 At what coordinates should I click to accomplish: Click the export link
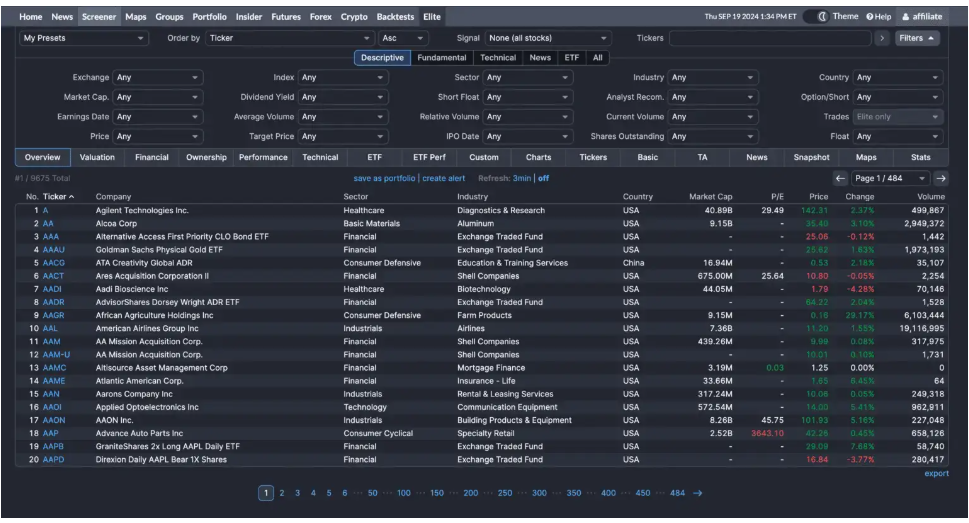tap(936, 474)
